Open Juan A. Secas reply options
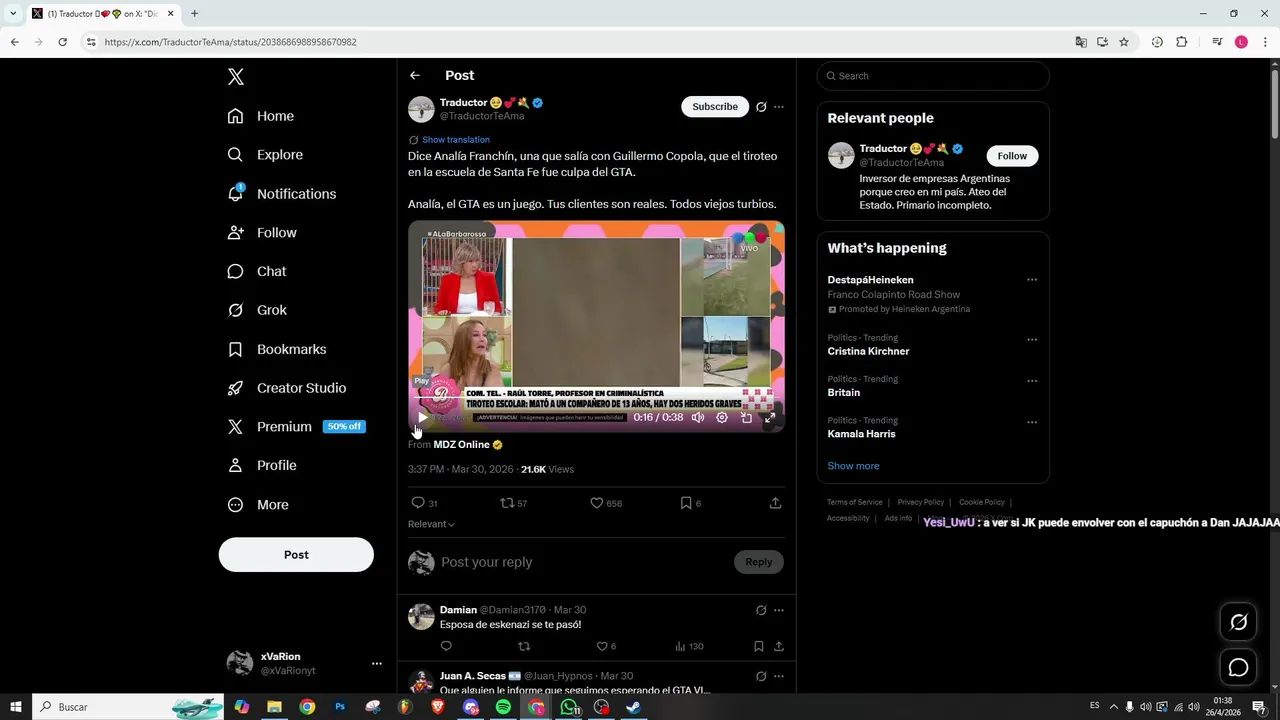 [779, 676]
